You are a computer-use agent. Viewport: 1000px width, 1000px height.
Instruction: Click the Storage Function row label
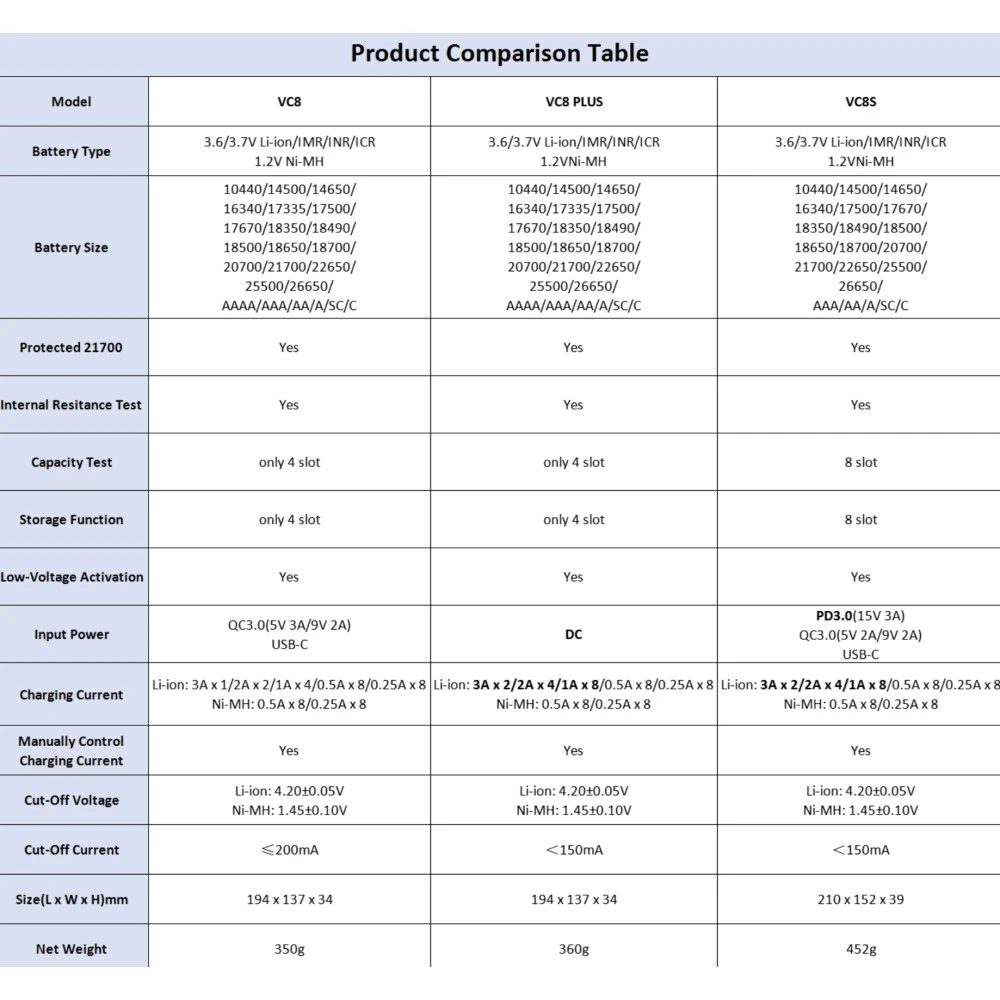(x=71, y=519)
